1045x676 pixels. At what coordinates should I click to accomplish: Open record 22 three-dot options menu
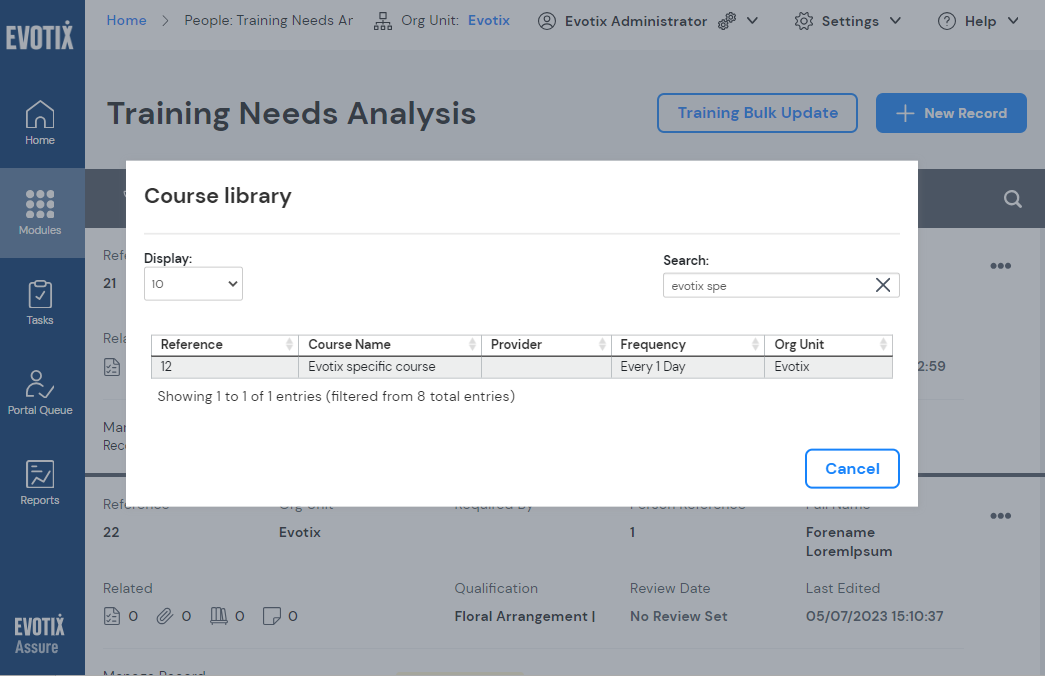1000,516
